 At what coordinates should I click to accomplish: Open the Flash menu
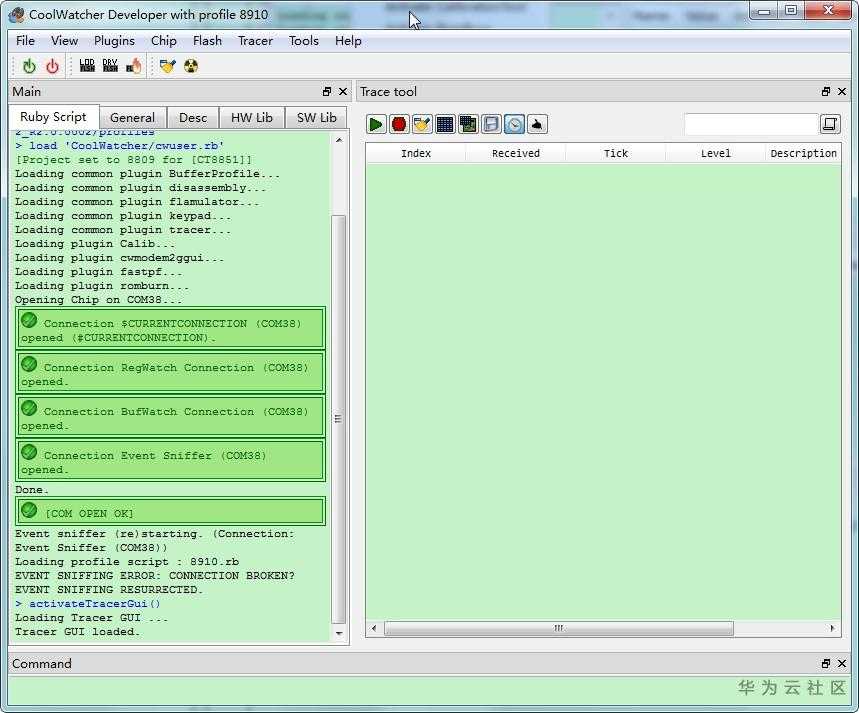coord(207,41)
